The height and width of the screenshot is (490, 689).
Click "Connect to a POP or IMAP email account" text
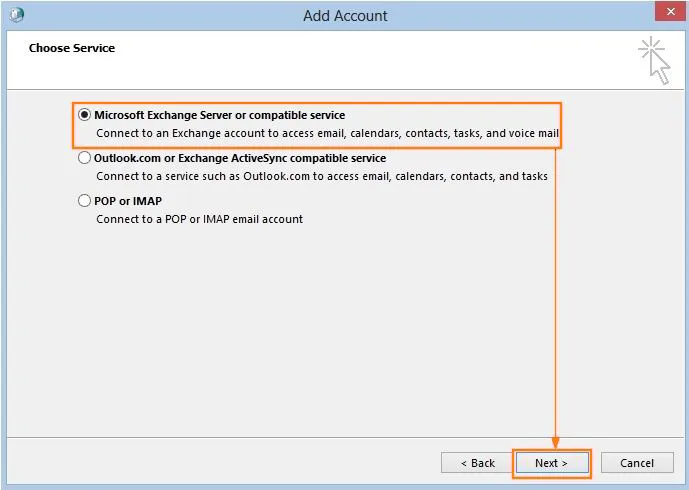click(x=199, y=219)
